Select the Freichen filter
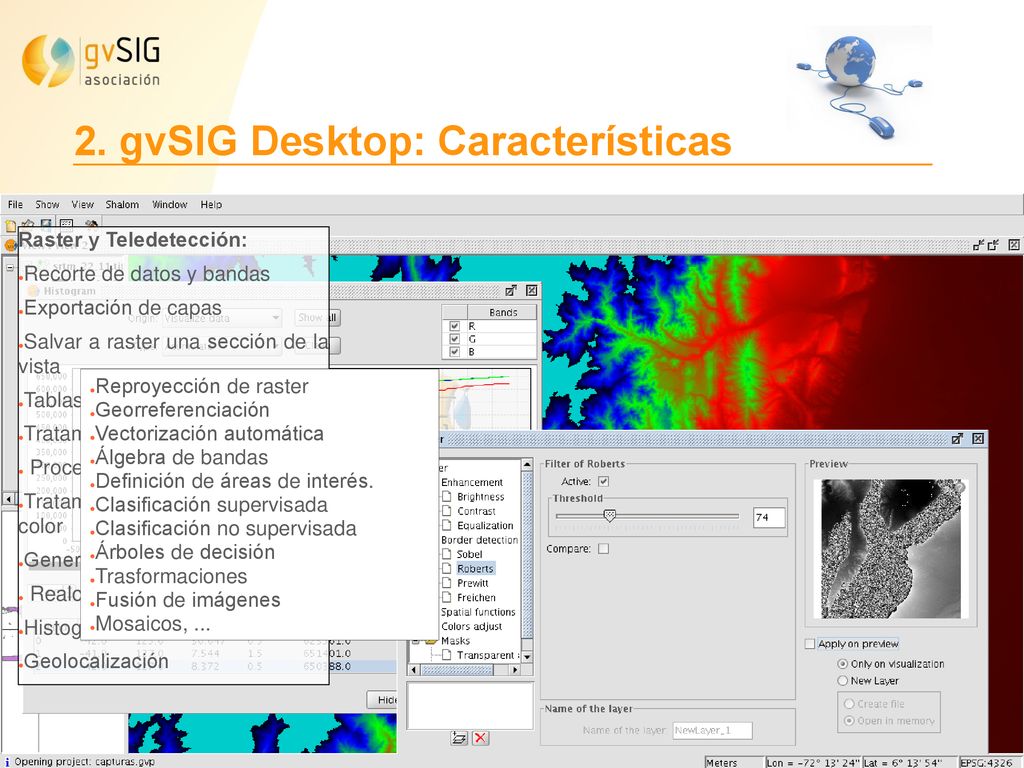 click(x=476, y=598)
